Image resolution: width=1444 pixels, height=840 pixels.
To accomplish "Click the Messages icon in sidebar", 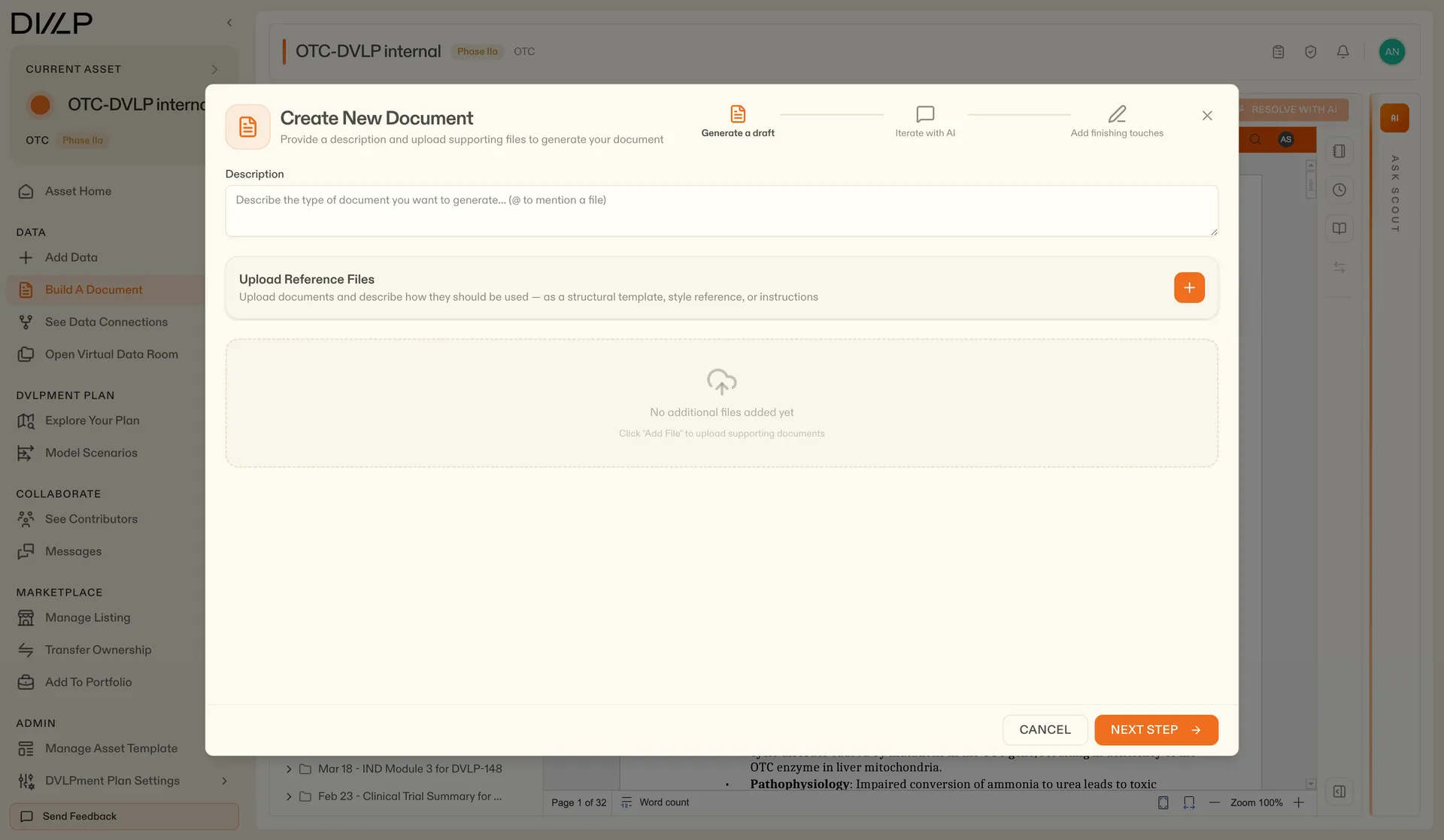I will [x=26, y=551].
